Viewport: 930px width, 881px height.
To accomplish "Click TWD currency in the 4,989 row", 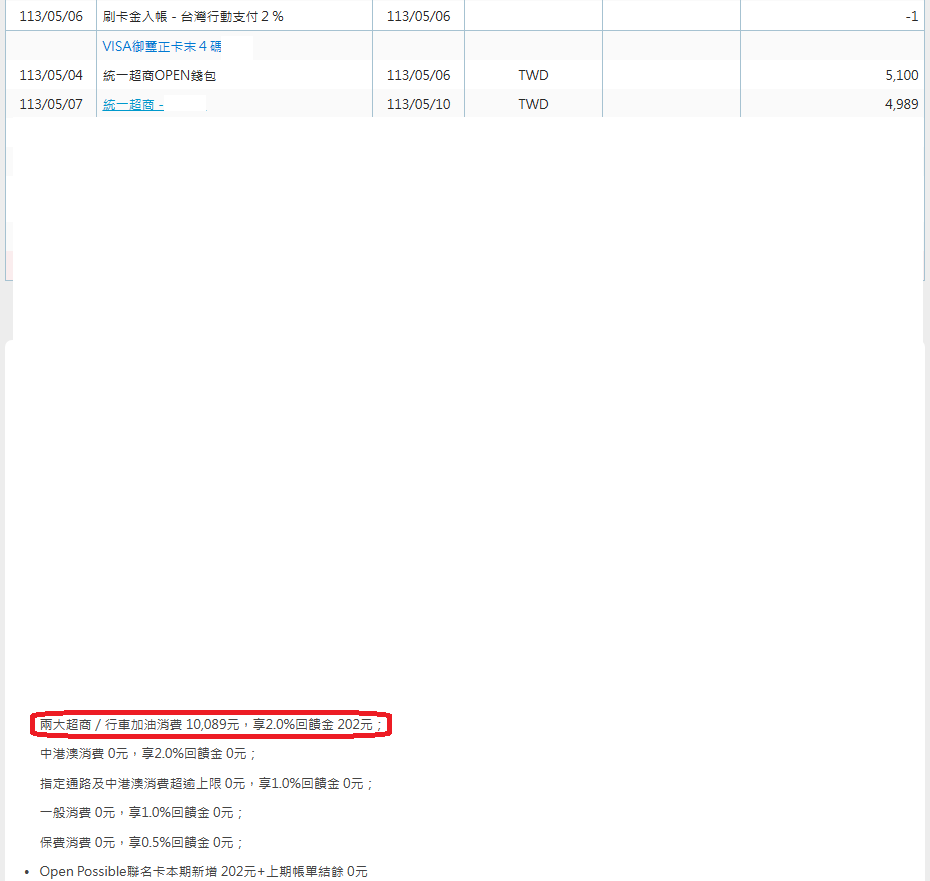I will tap(533, 104).
